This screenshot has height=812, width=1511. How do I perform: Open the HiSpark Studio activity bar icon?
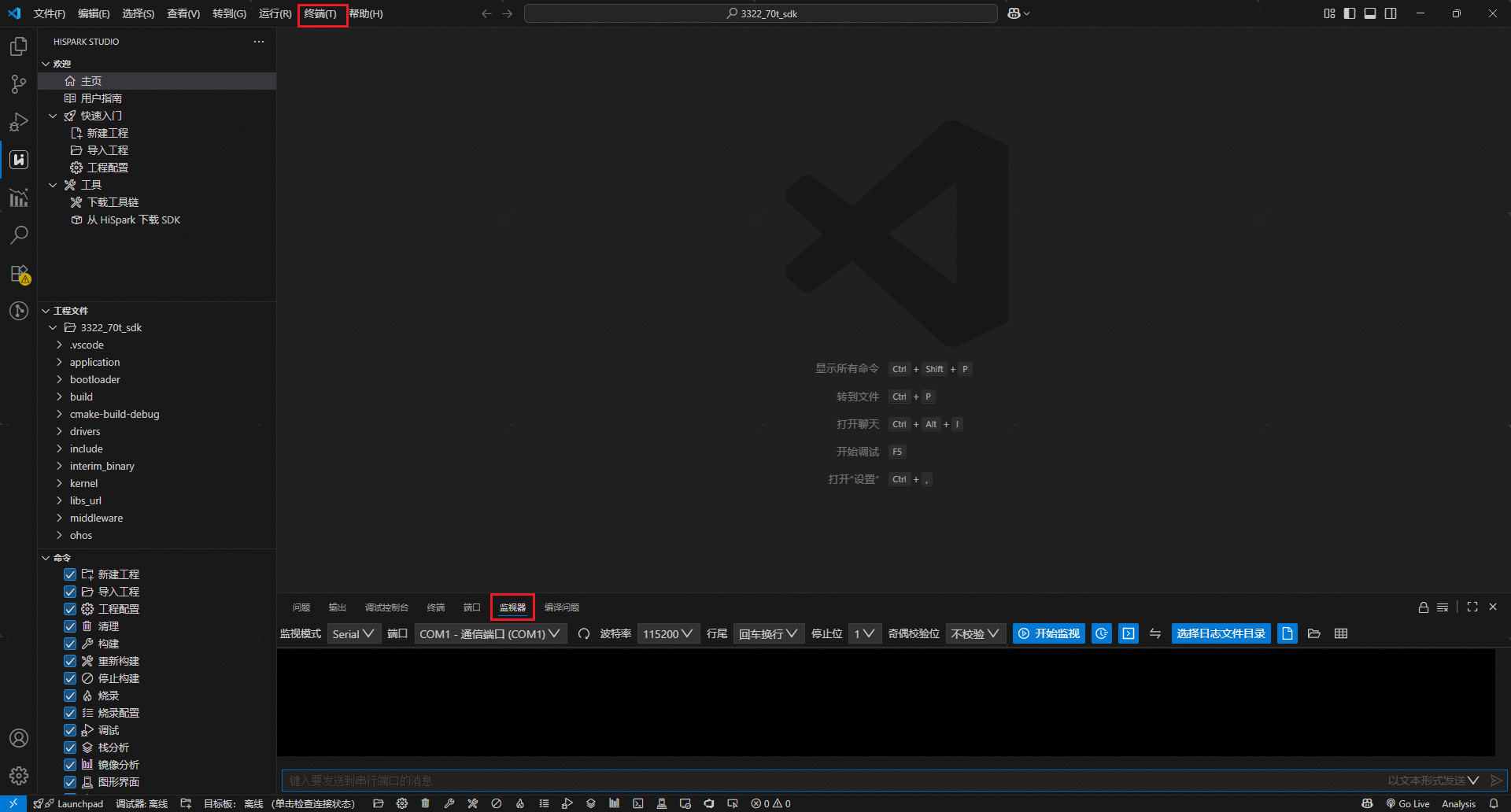tap(19, 160)
